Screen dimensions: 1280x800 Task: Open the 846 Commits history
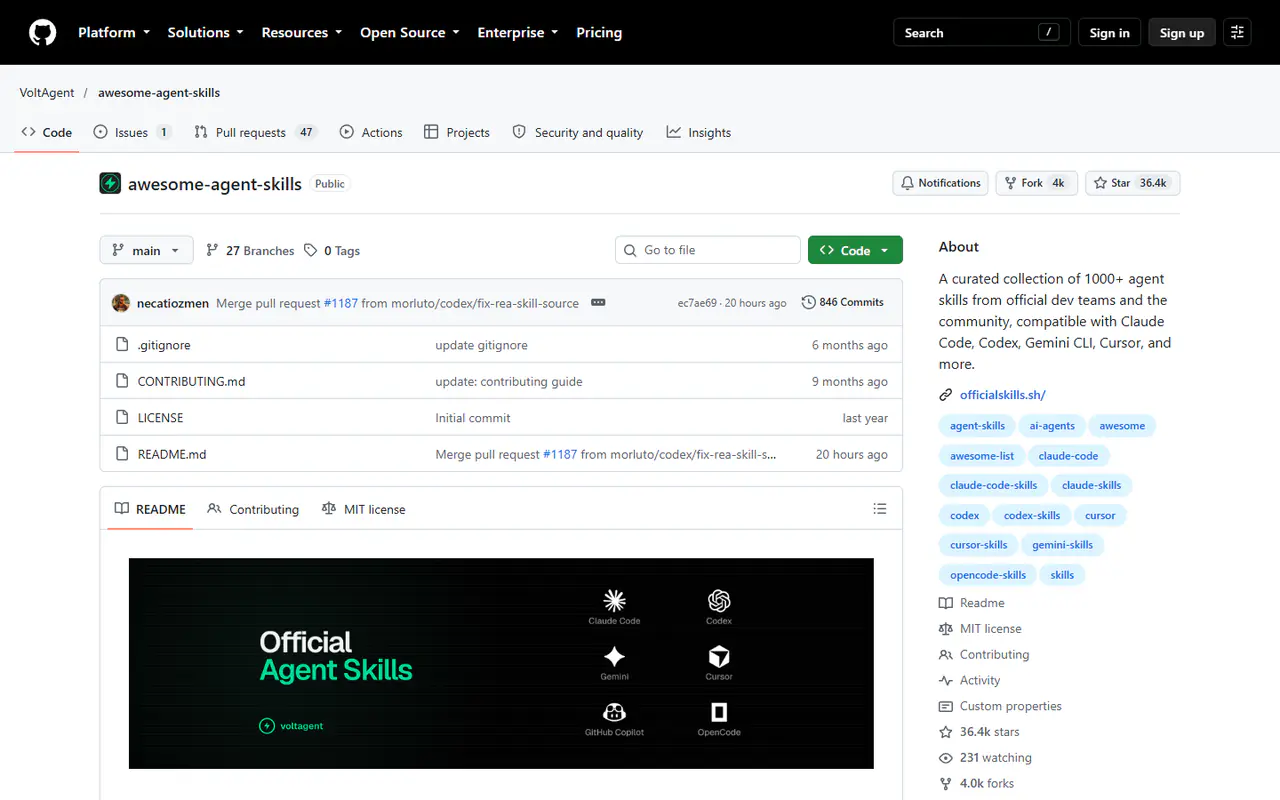coord(843,302)
